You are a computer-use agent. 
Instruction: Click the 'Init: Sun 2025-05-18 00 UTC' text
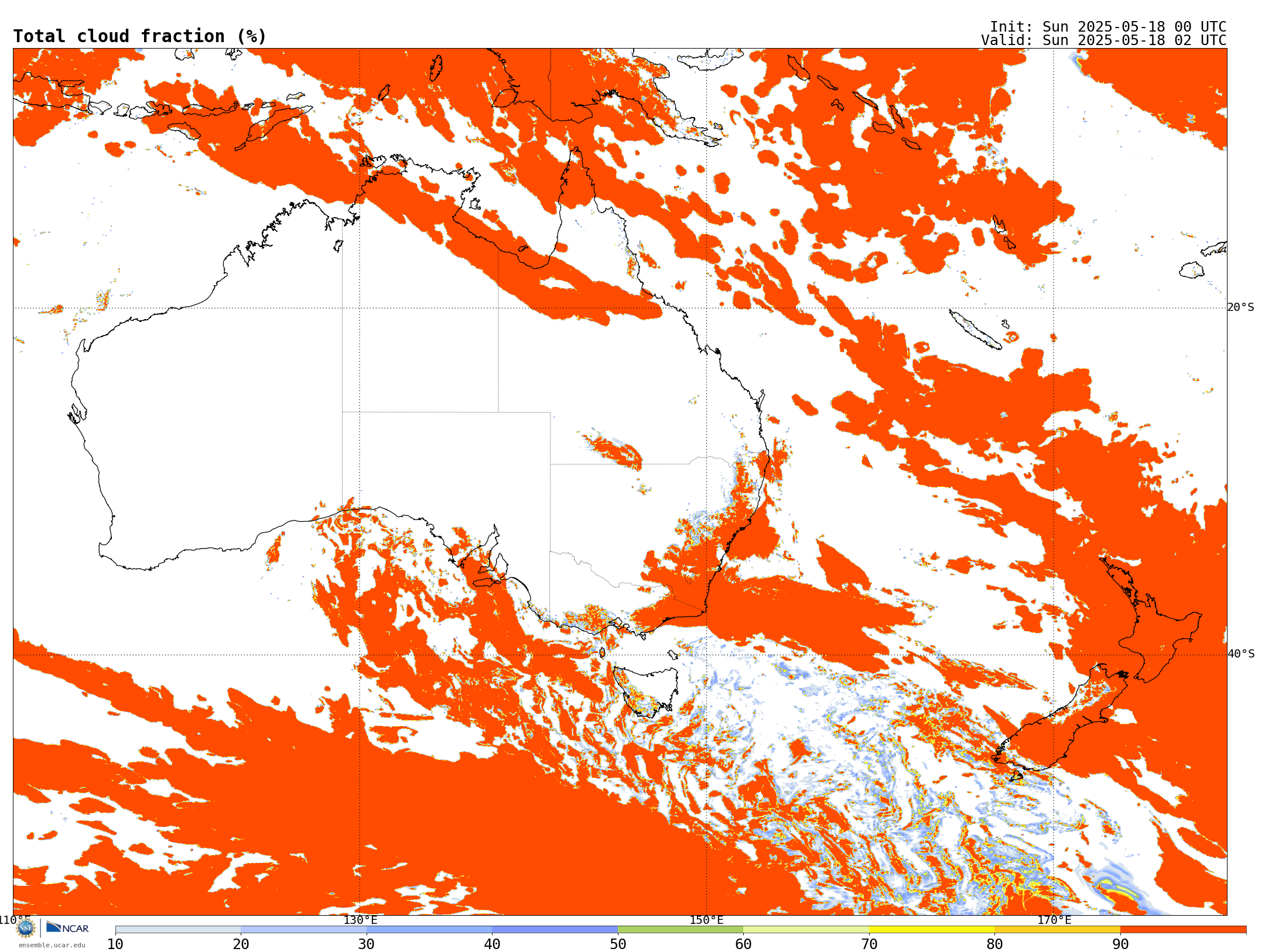1108,27
